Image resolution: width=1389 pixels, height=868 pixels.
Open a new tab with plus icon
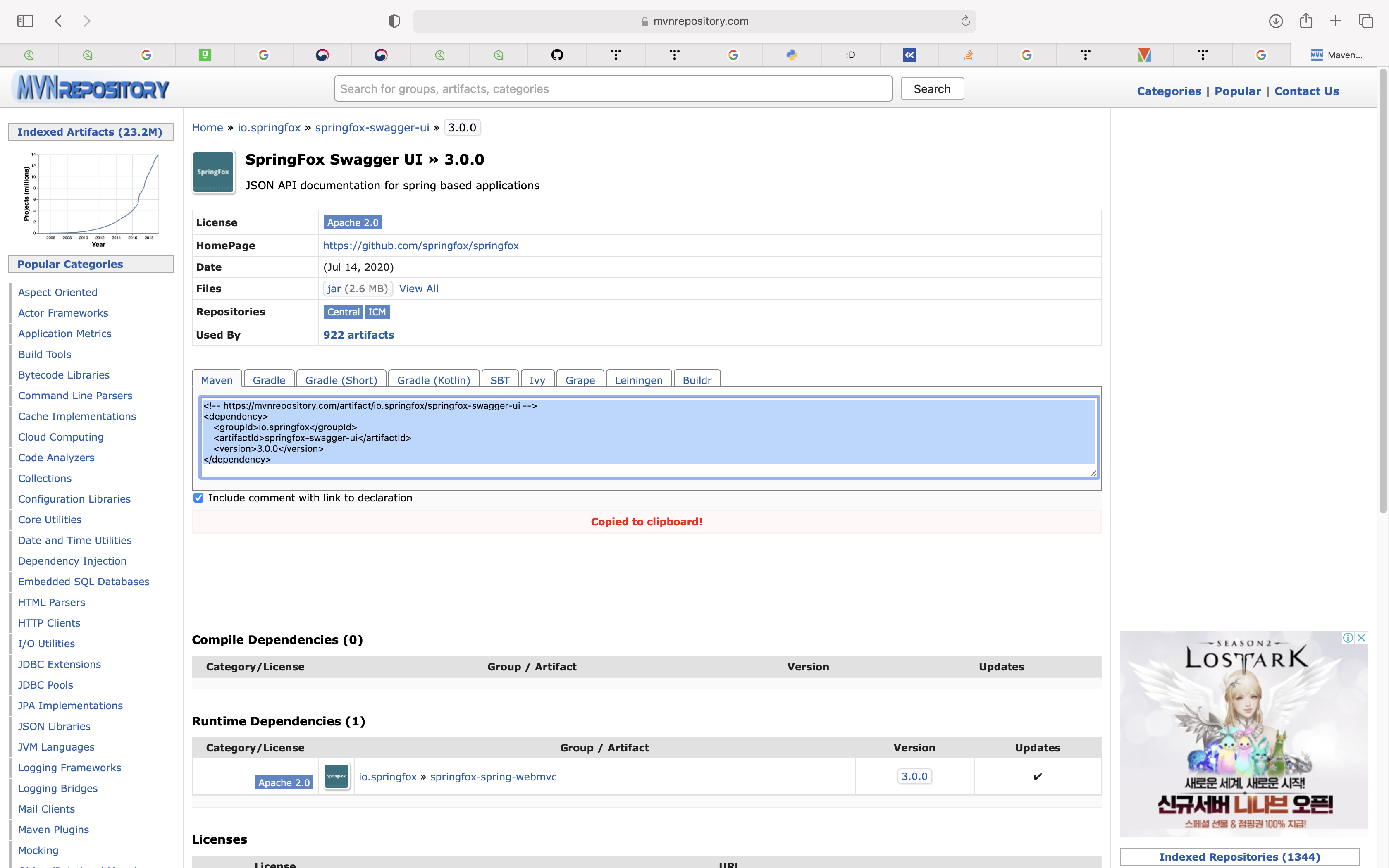1336,21
